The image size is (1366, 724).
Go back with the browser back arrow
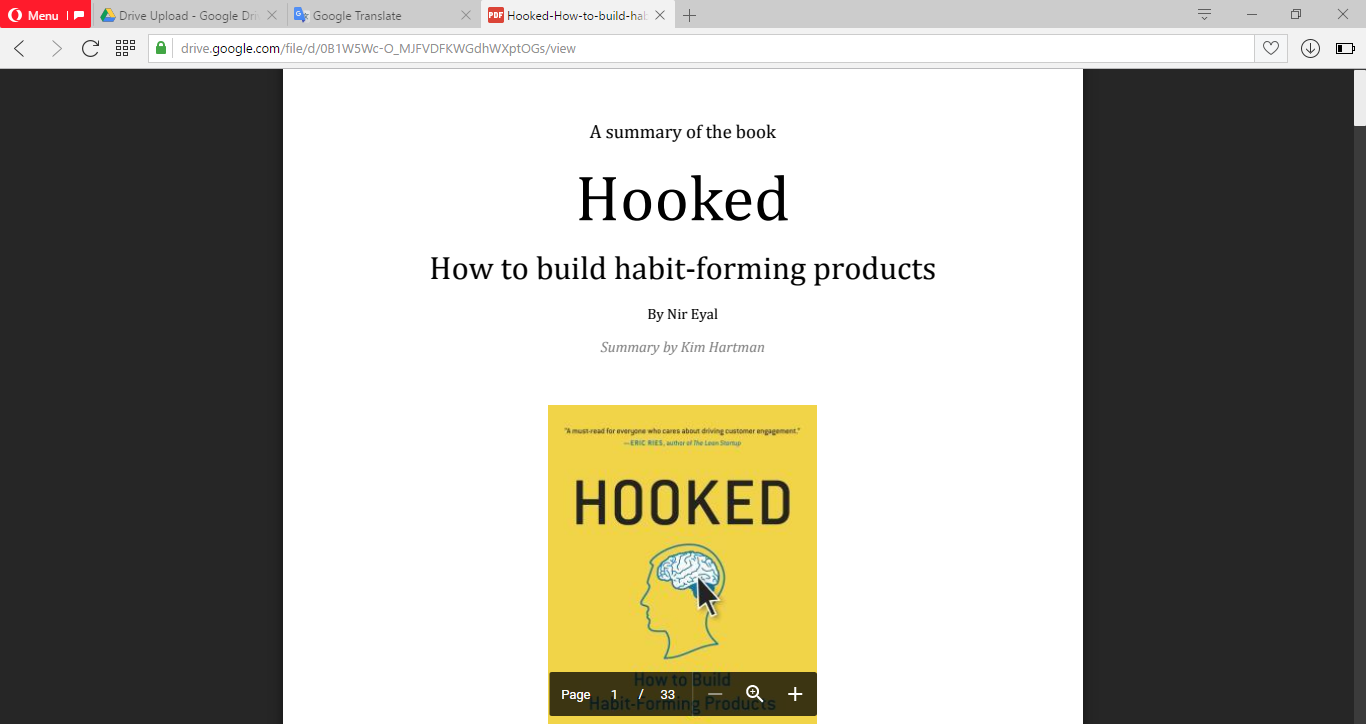19,48
